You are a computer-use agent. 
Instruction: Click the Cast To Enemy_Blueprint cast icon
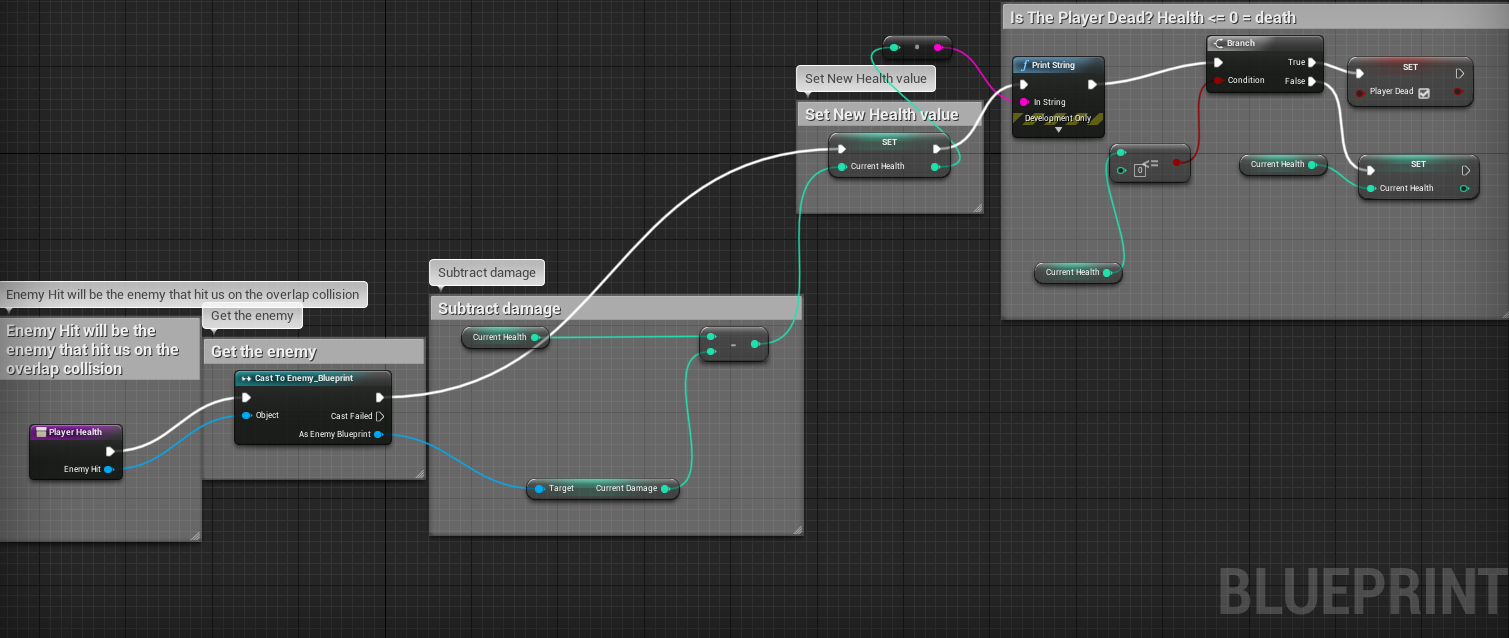[x=246, y=379]
